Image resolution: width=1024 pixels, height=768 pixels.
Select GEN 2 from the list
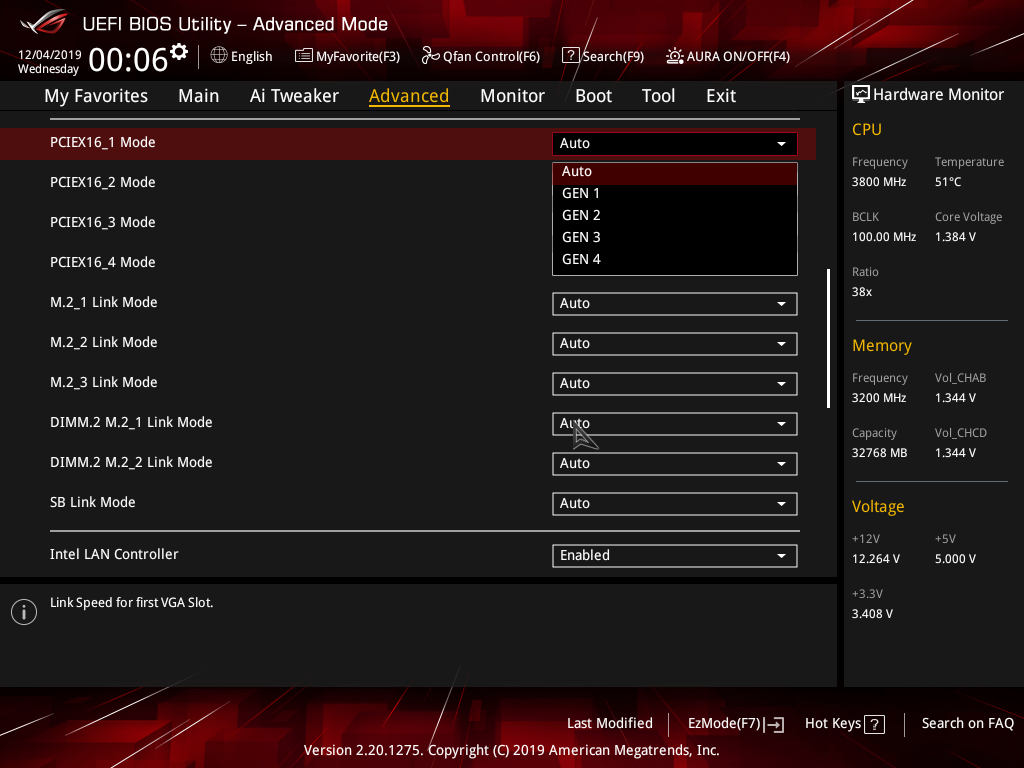click(x=675, y=216)
